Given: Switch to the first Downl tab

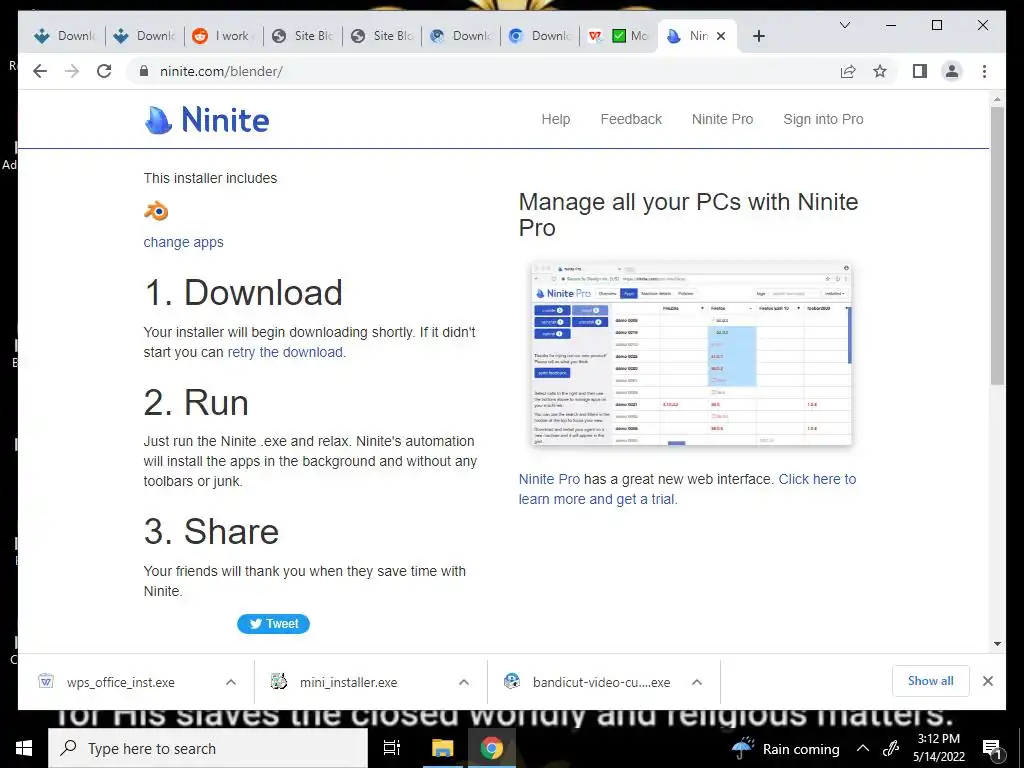Looking at the screenshot, I should [65, 36].
